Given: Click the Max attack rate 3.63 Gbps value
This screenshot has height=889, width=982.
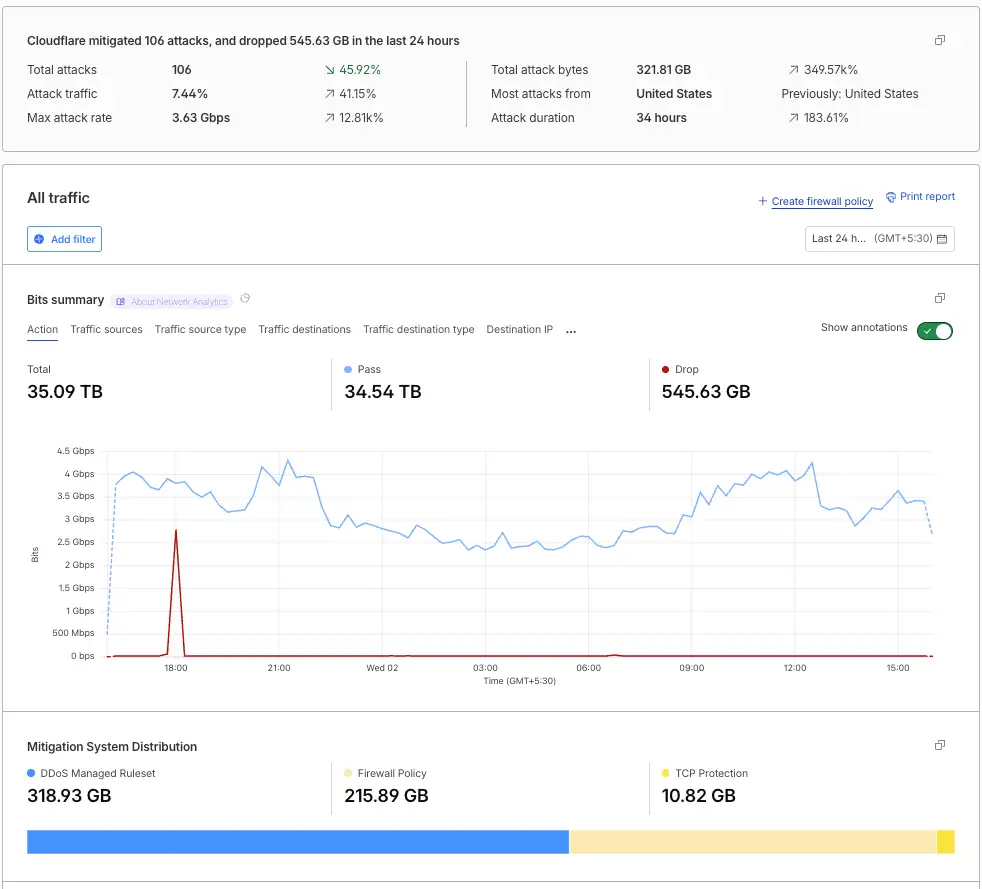Looking at the screenshot, I should click(201, 118).
